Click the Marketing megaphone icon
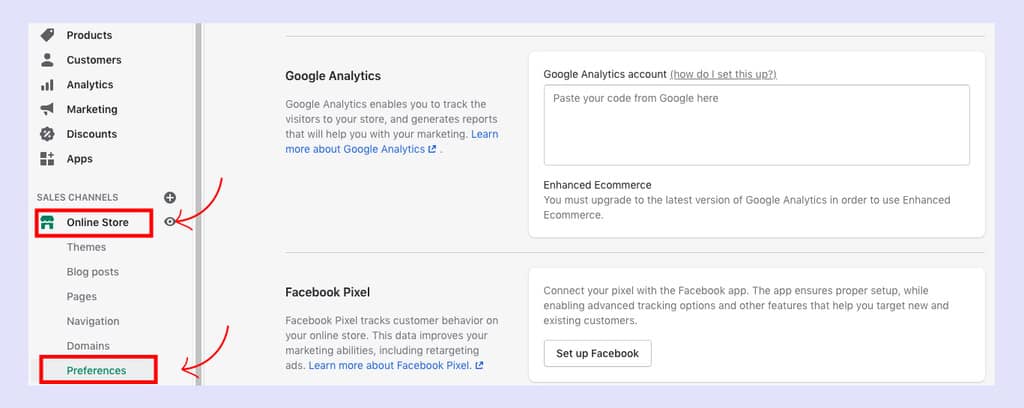 47,109
